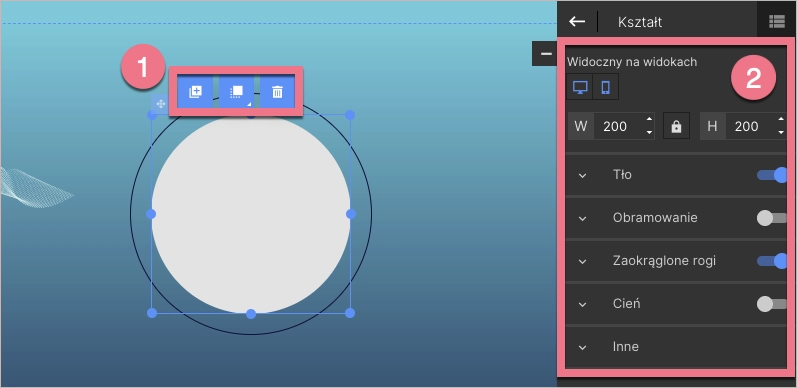Click the move handle icon

point(161,104)
